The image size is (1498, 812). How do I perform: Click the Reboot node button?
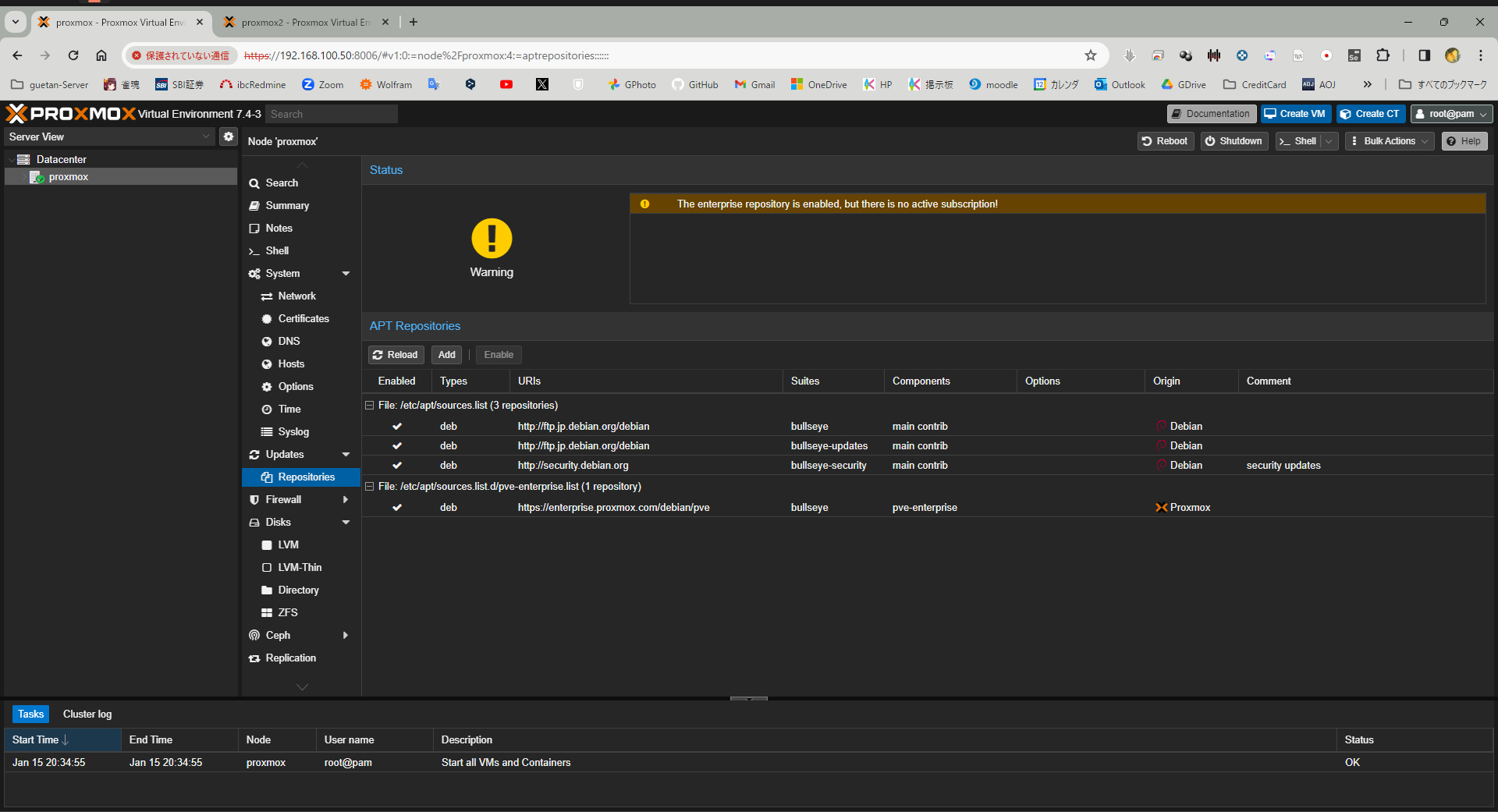point(1165,141)
